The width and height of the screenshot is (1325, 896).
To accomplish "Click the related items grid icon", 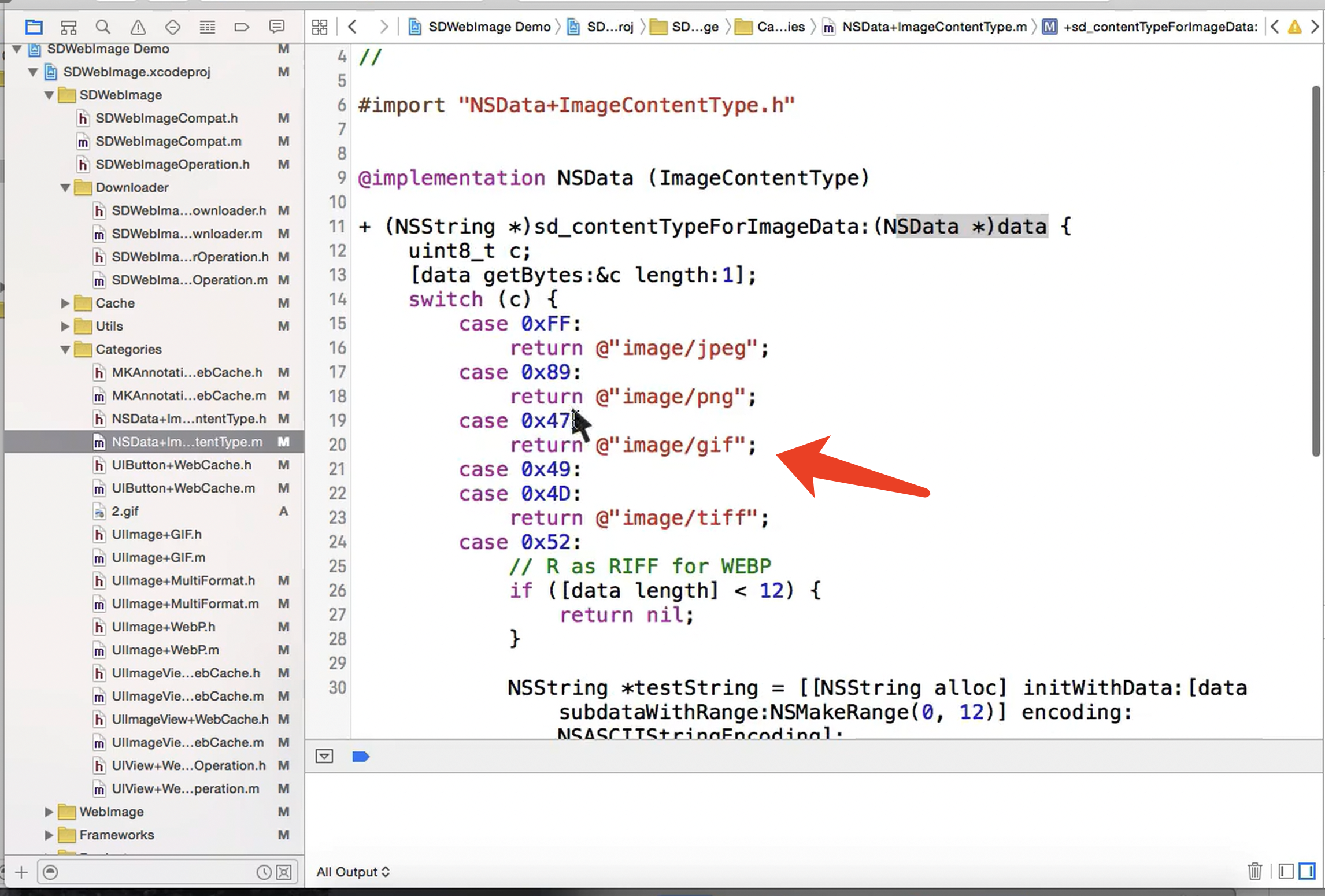I will click(319, 27).
